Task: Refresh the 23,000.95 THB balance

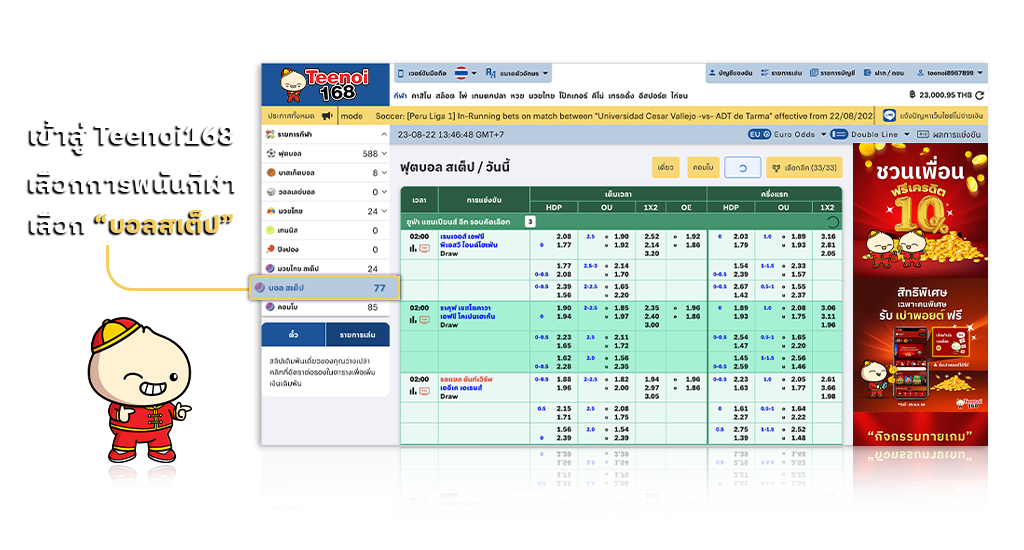Action: point(980,95)
